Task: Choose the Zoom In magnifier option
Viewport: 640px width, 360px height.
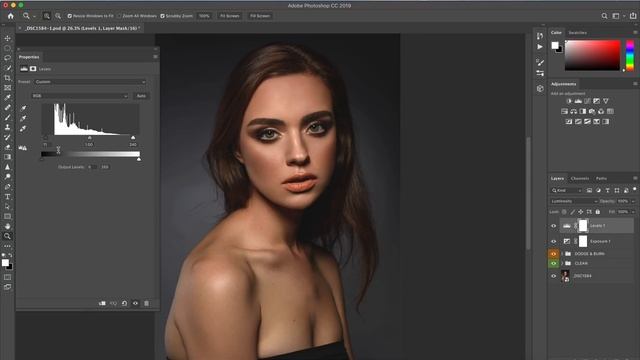Action: pos(47,16)
